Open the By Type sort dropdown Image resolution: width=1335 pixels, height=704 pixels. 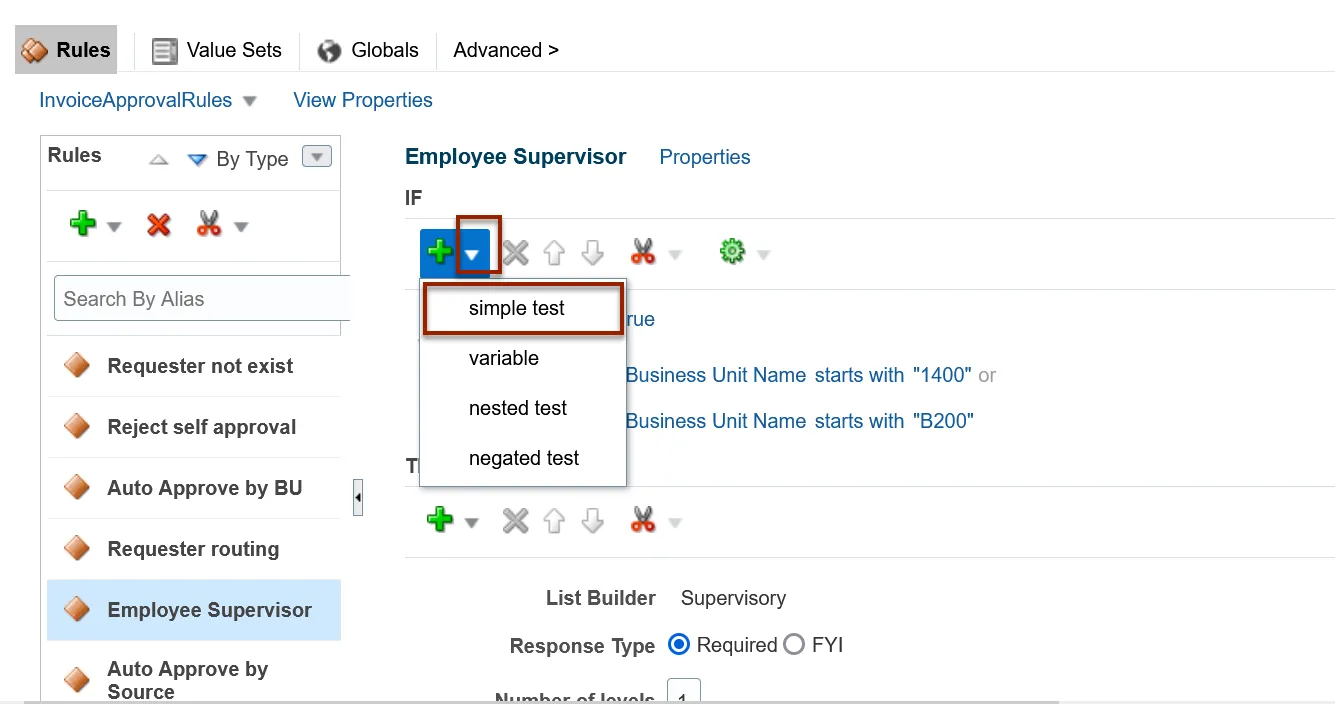coord(316,157)
